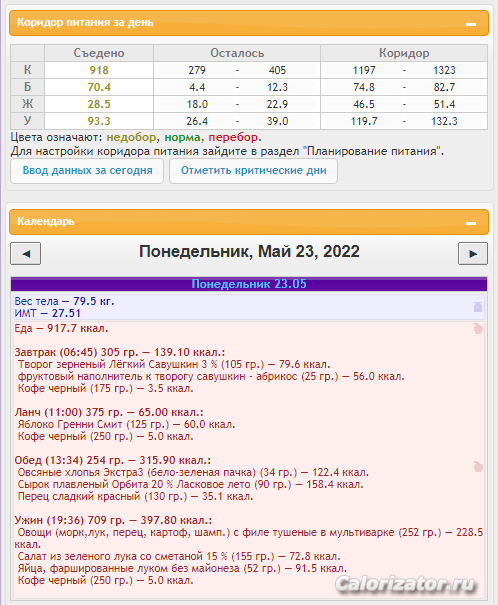The width and height of the screenshot is (498, 605).
Task: Open the Вес тела 79.5 кг entry
Action: point(64,301)
